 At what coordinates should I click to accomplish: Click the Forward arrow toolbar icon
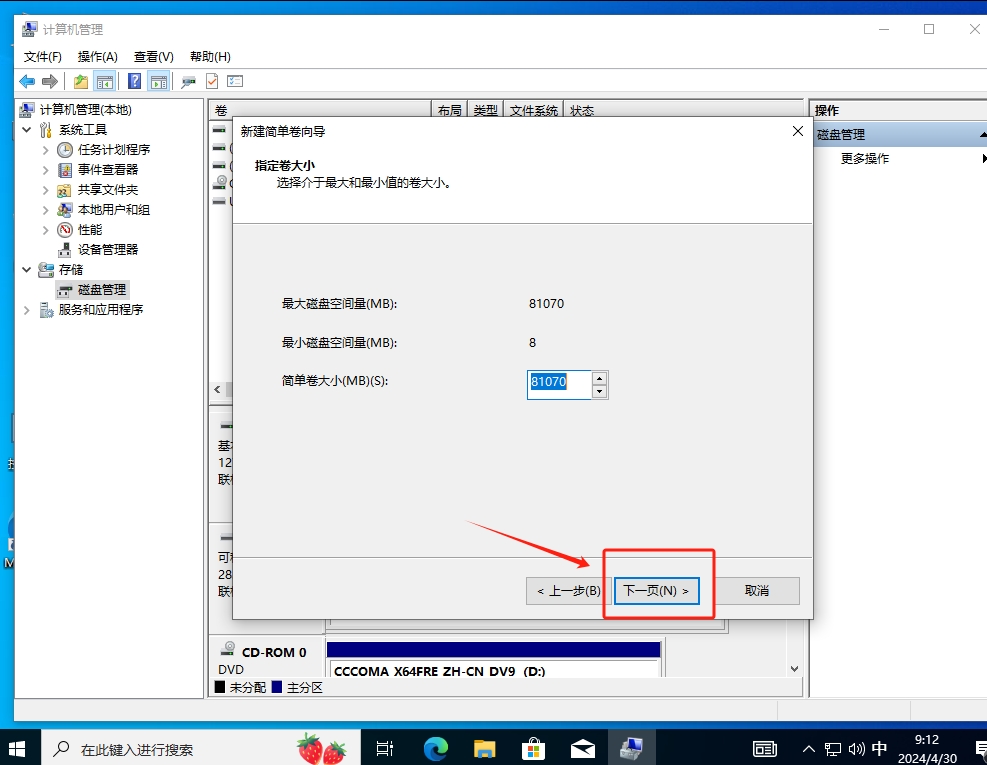coord(50,81)
